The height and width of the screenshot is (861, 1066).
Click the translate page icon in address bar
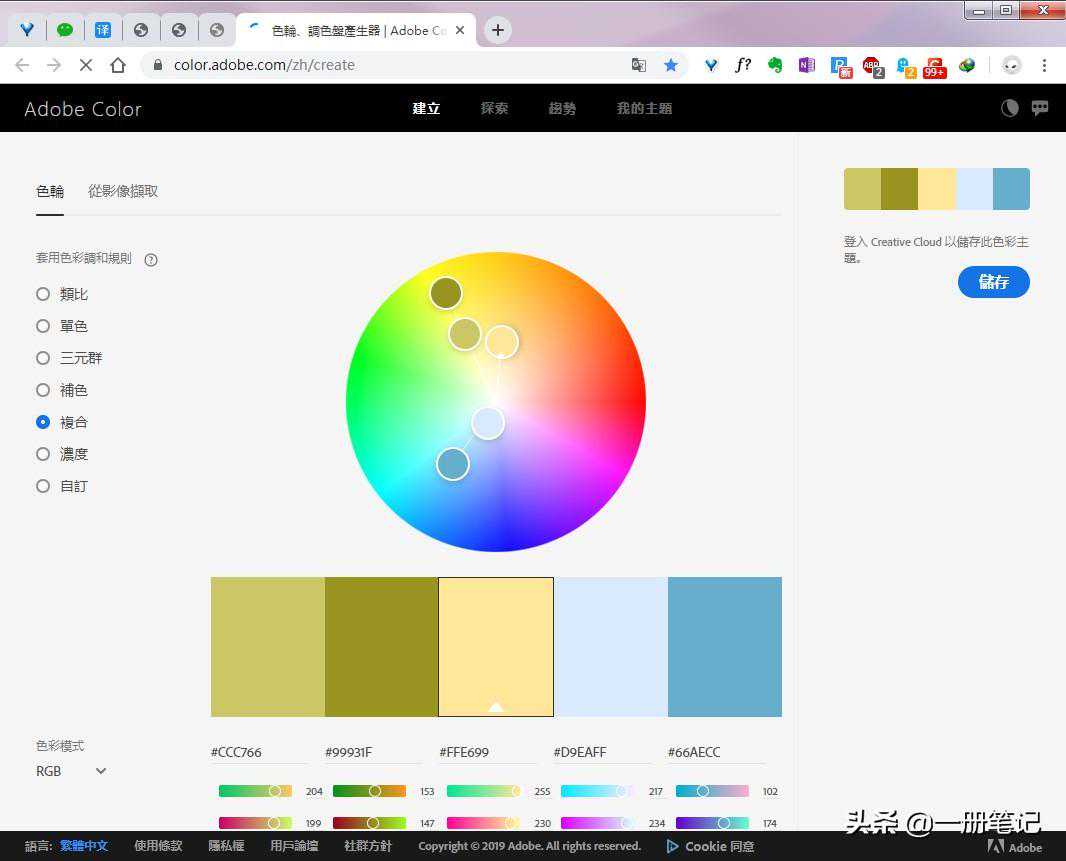point(639,65)
